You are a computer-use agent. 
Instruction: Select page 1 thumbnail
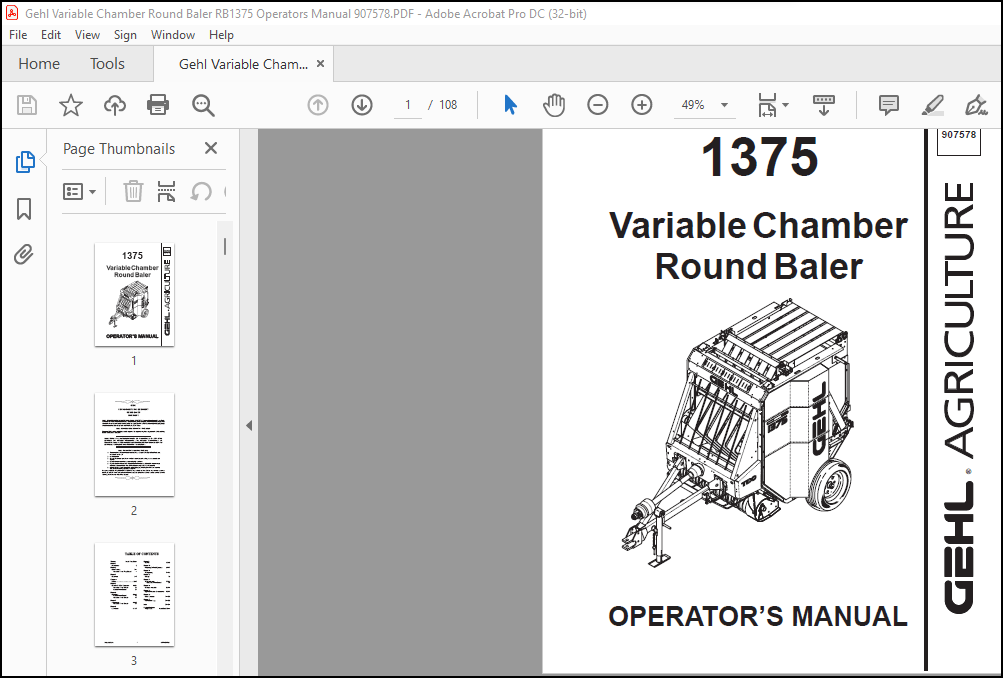click(x=134, y=294)
